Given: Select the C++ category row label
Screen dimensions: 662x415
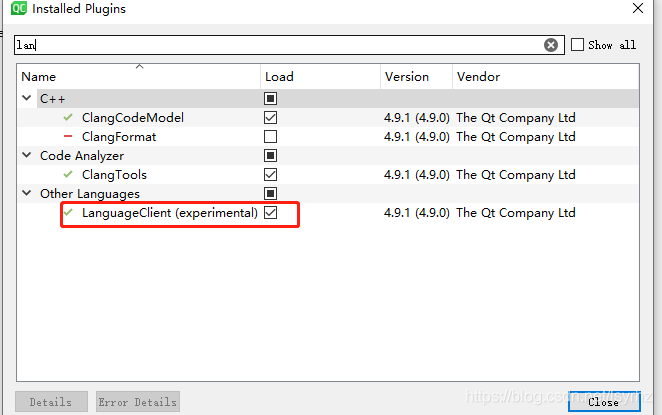Looking at the screenshot, I should [x=52, y=99].
